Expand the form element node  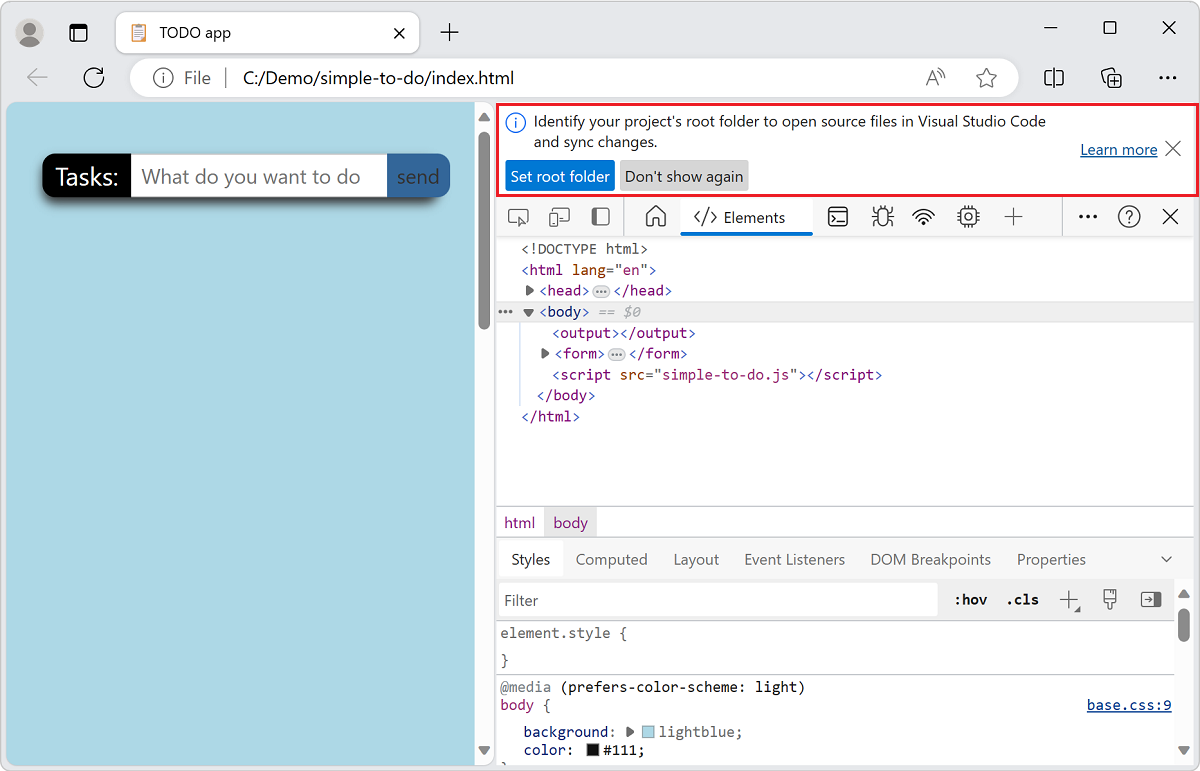click(544, 353)
